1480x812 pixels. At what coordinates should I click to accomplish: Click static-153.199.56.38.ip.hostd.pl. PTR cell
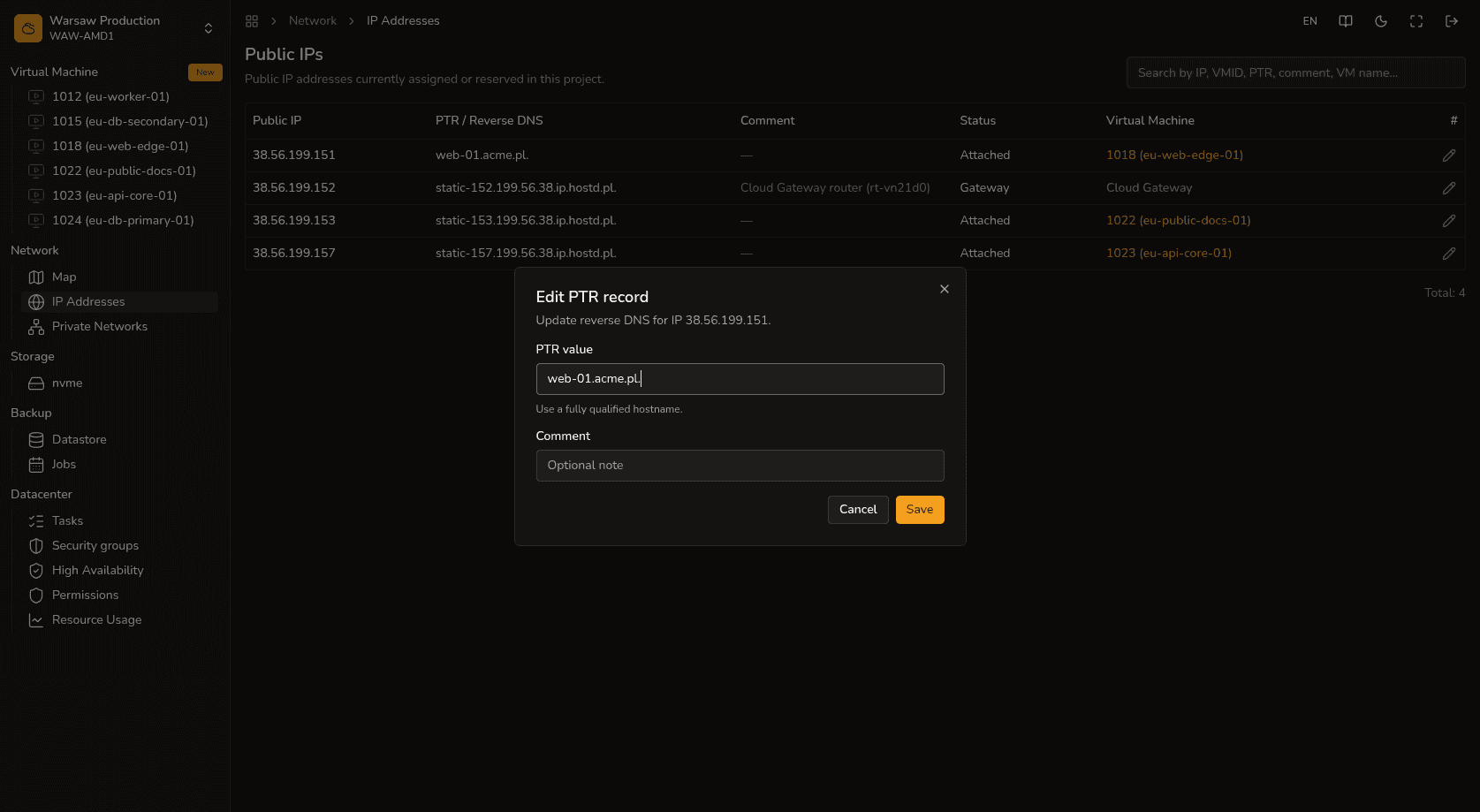pos(526,221)
